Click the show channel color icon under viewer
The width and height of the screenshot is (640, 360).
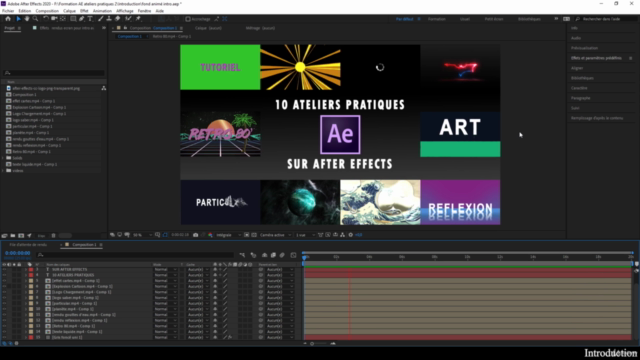210,235
